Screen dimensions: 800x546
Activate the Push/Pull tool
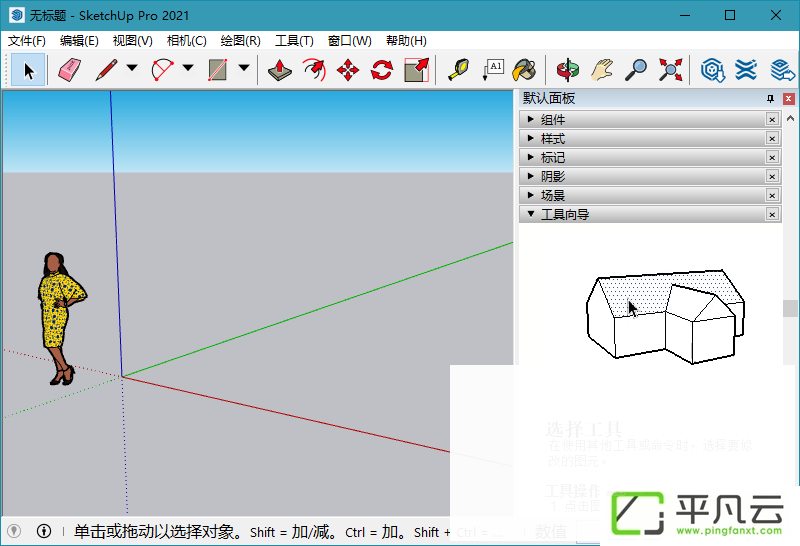point(280,70)
